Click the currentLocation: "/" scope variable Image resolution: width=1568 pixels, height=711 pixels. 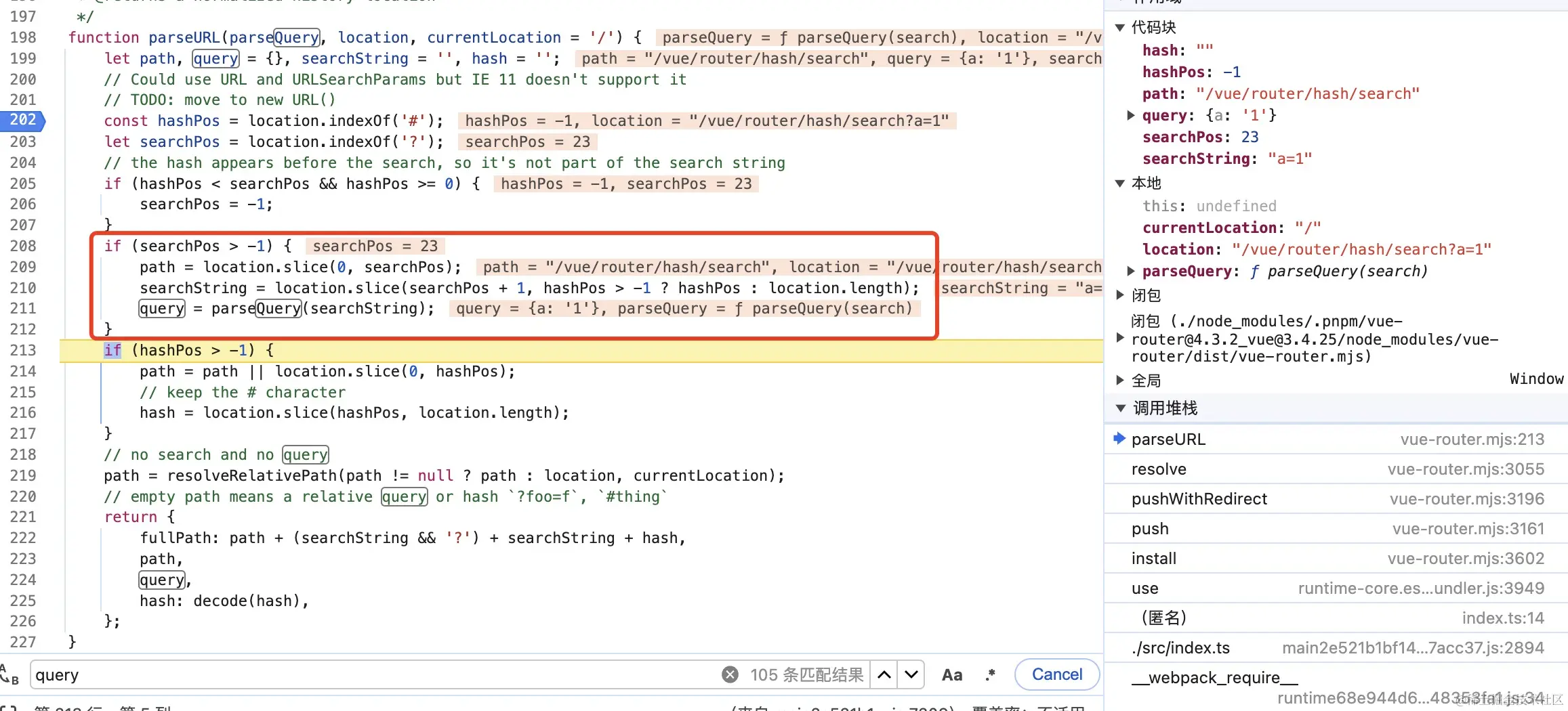tap(1231, 228)
